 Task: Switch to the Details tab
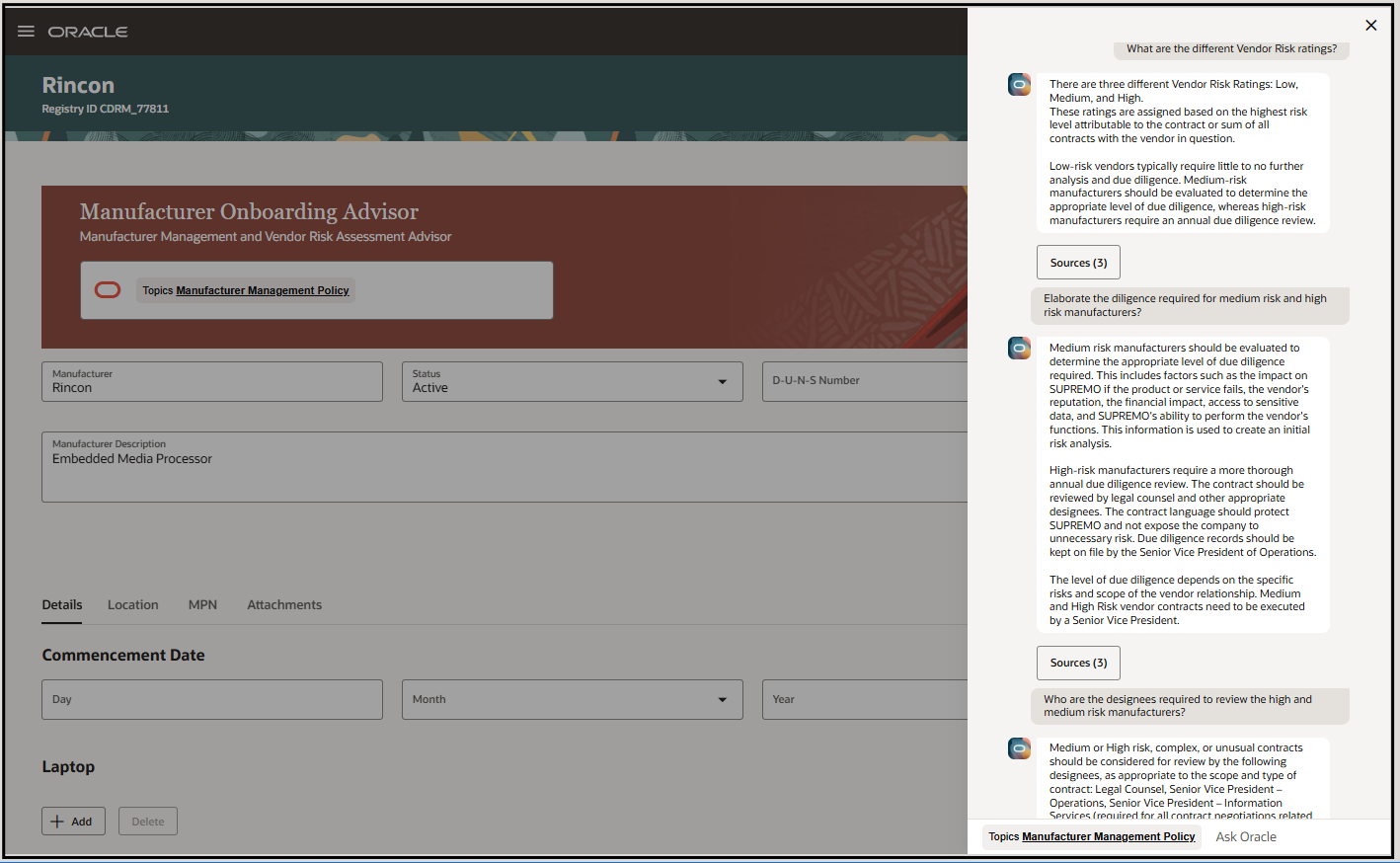point(62,604)
